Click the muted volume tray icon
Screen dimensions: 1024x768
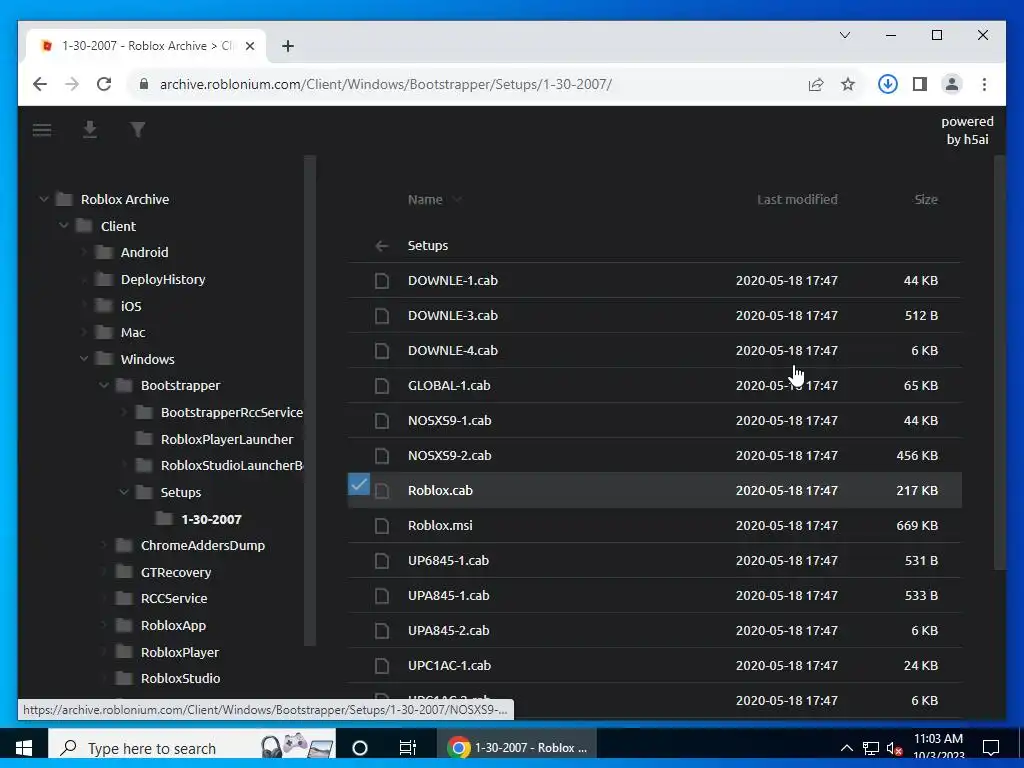tap(894, 748)
